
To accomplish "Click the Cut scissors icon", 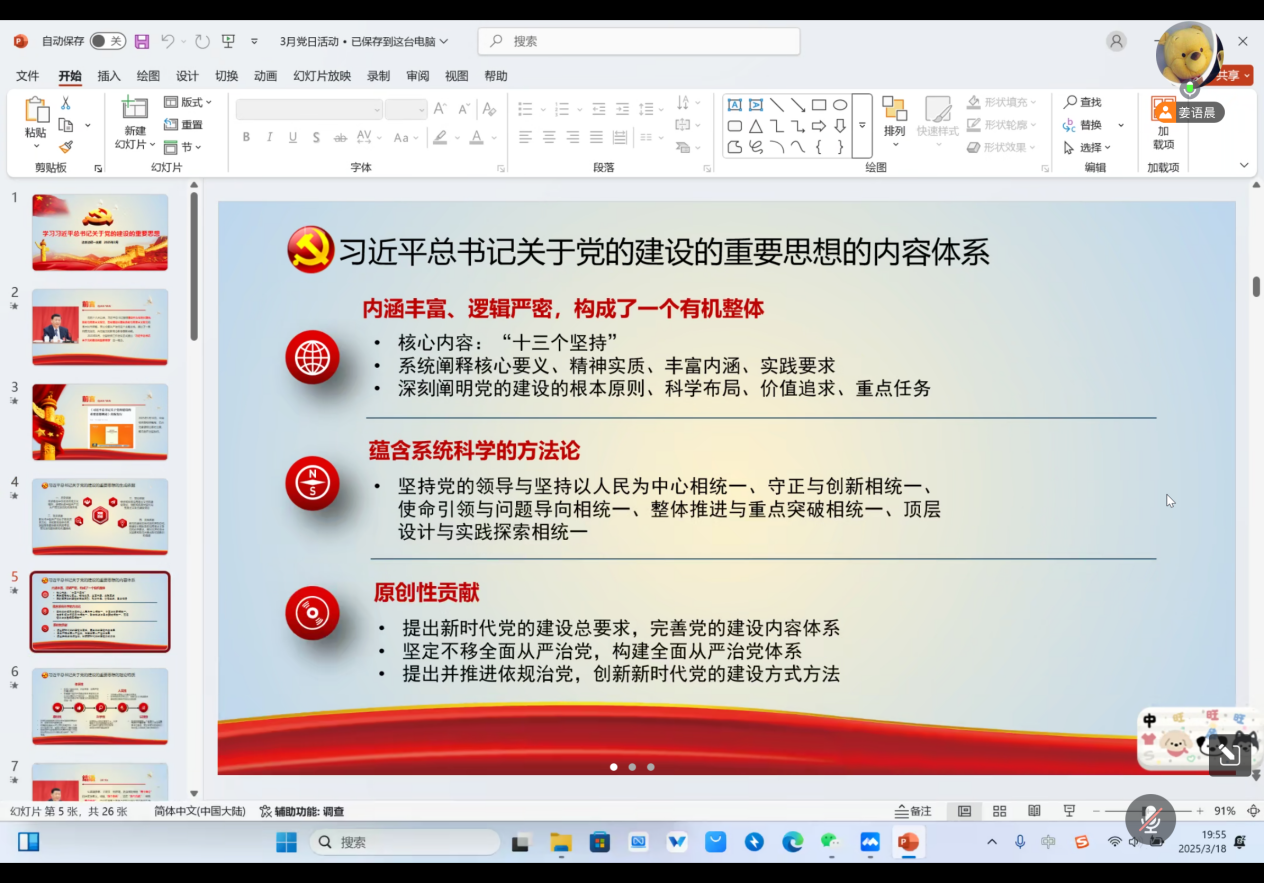I will tap(66, 103).
